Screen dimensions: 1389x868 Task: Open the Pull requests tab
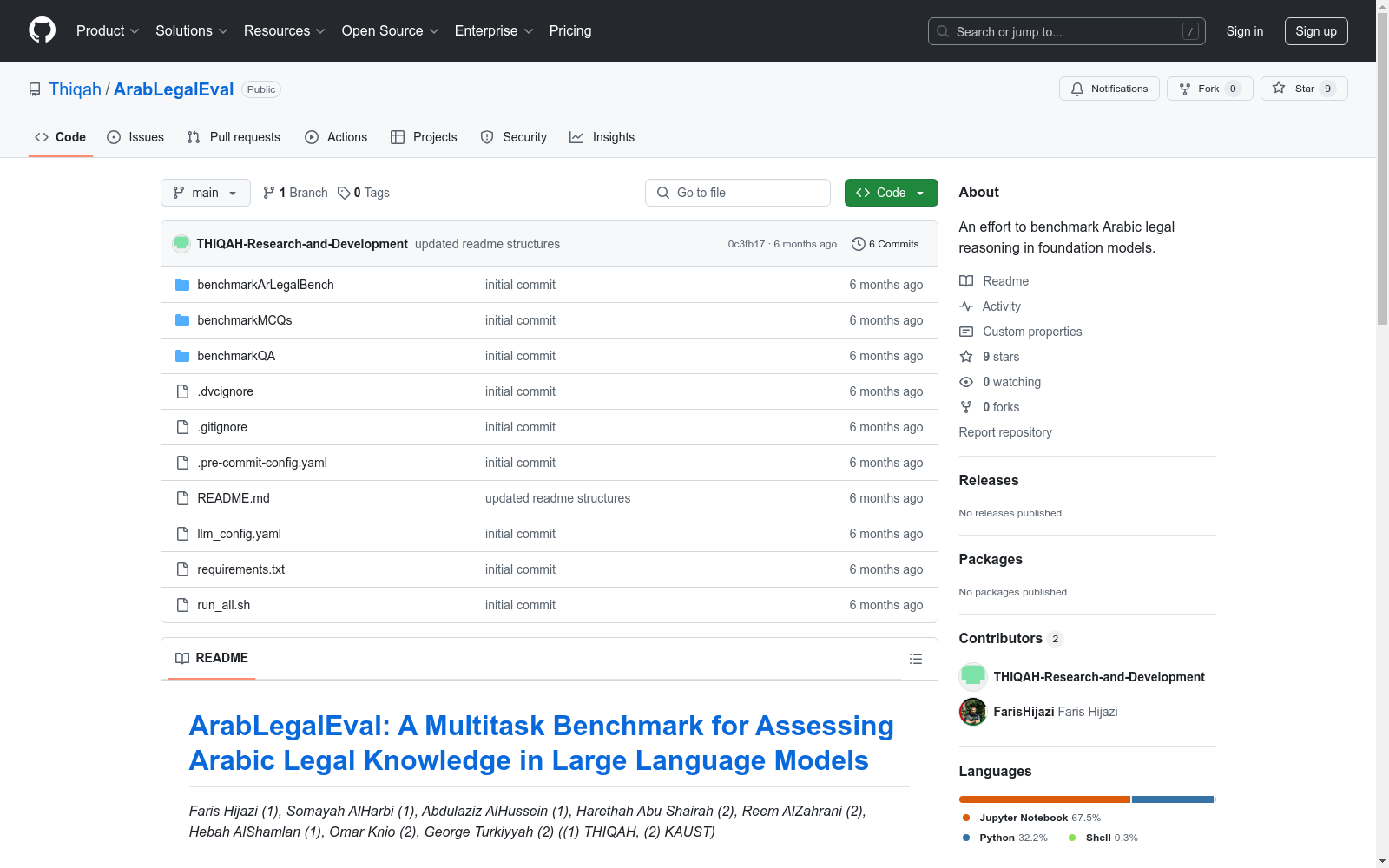click(x=234, y=137)
